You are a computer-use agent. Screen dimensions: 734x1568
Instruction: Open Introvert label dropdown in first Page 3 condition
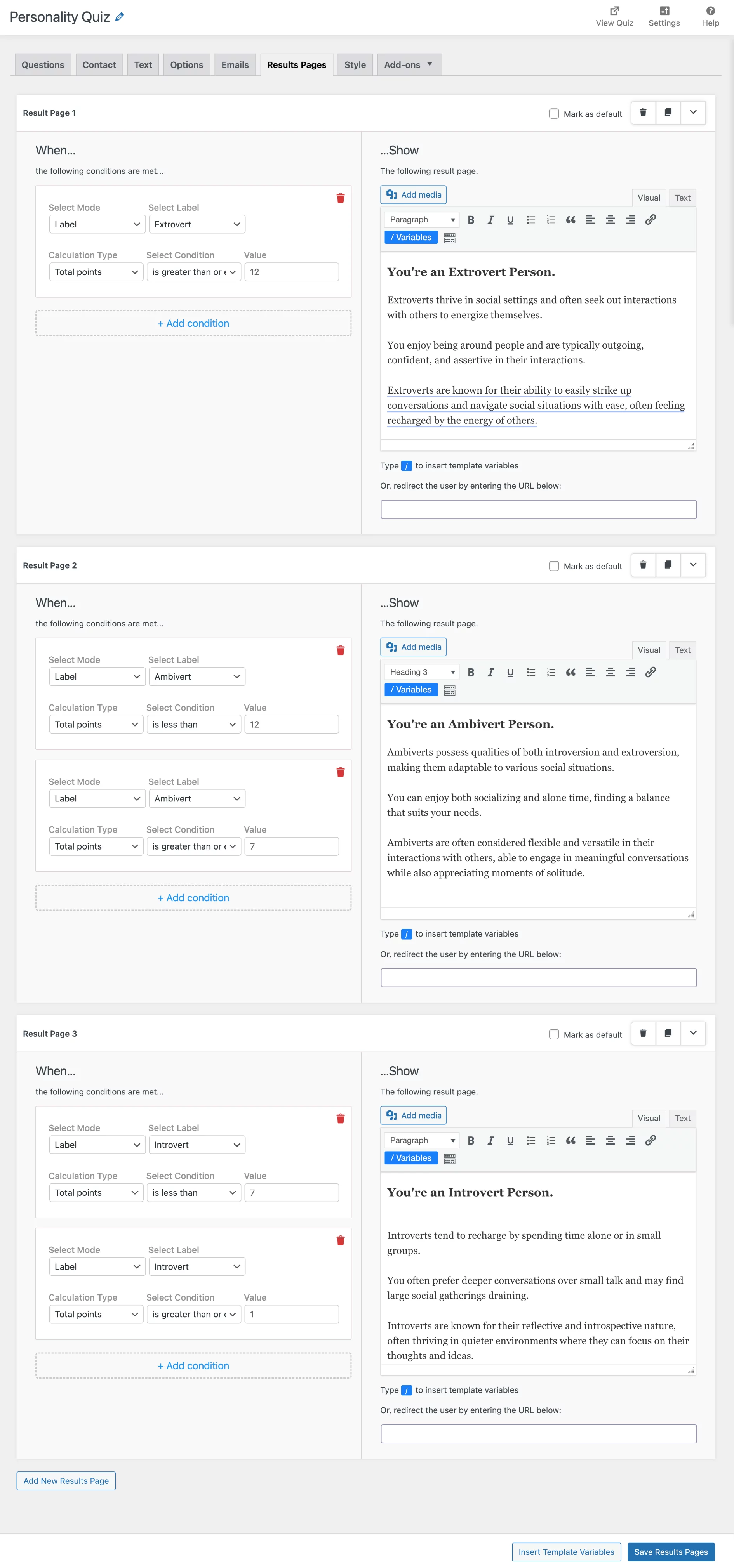point(197,1145)
